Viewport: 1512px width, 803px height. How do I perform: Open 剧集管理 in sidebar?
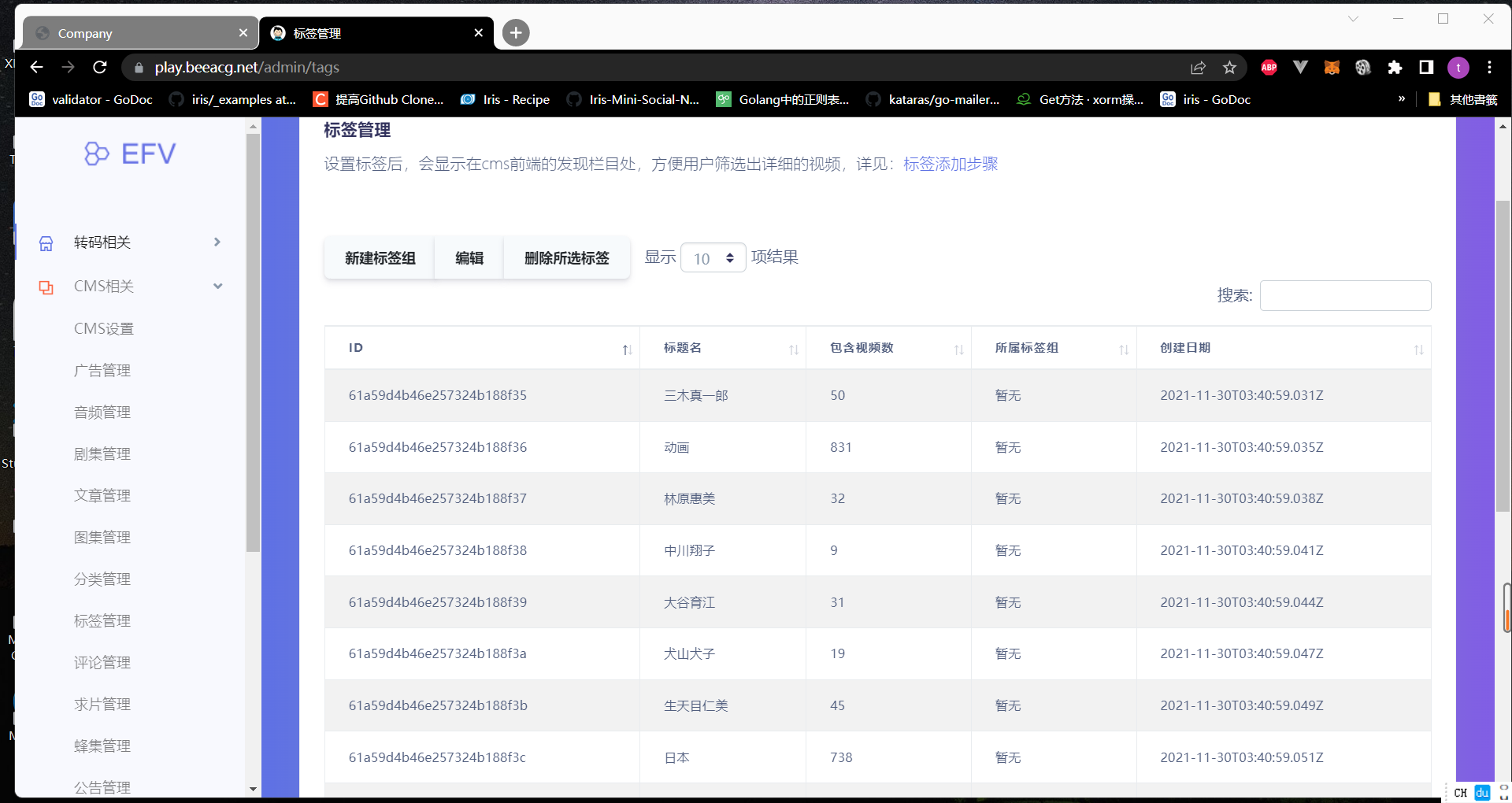pos(102,454)
